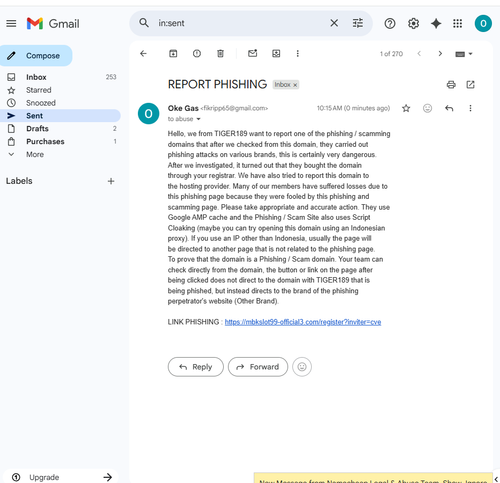
Task: Open the Snoozed folder
Action: [60, 103]
